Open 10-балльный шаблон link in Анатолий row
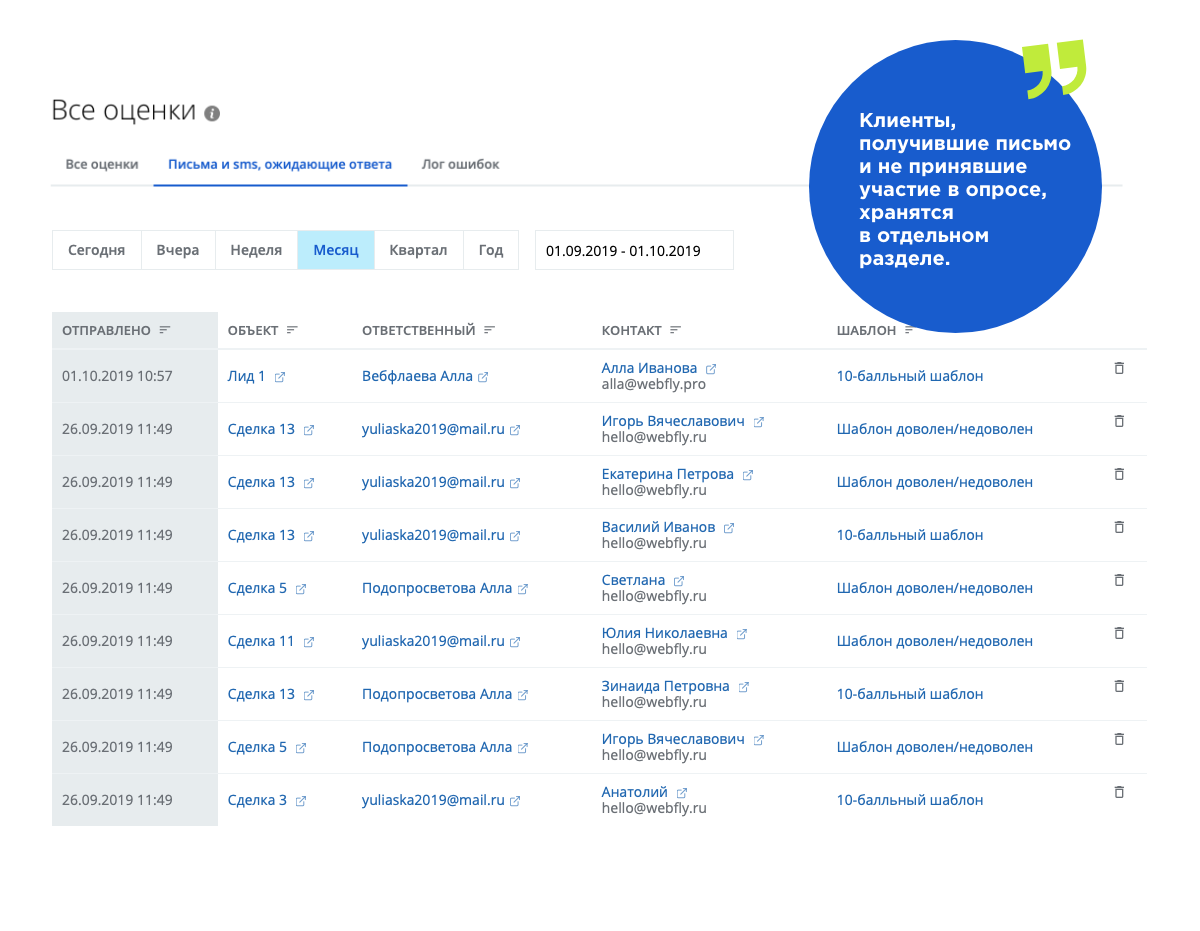The width and height of the screenshot is (1200, 931). 910,800
